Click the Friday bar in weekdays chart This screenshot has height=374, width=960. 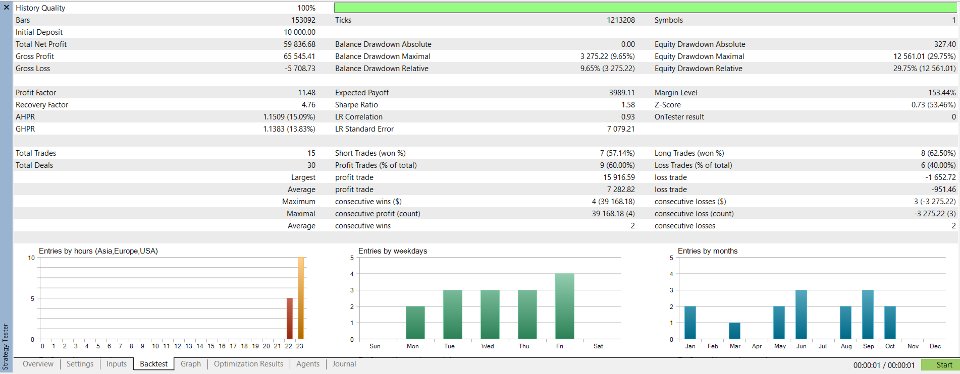click(x=564, y=307)
